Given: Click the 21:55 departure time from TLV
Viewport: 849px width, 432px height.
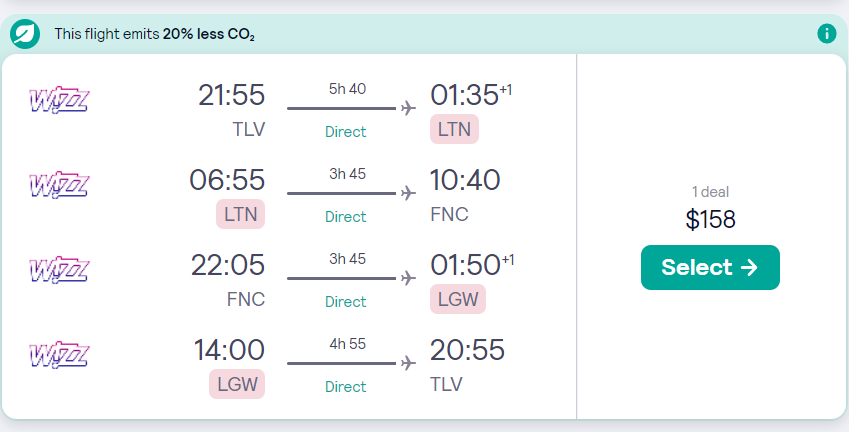Looking at the screenshot, I should 231,95.
